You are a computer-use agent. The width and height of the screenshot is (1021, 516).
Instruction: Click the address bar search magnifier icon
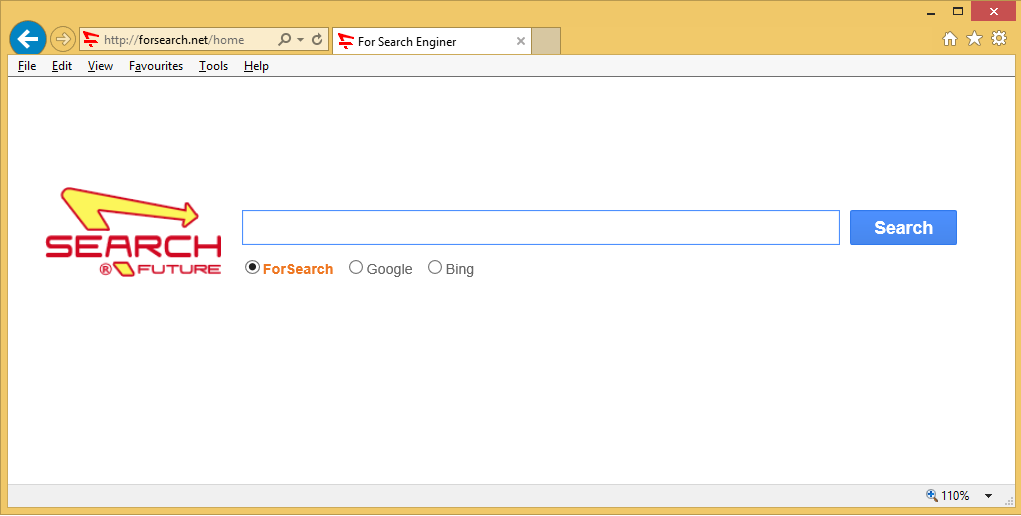pyautogui.click(x=284, y=40)
